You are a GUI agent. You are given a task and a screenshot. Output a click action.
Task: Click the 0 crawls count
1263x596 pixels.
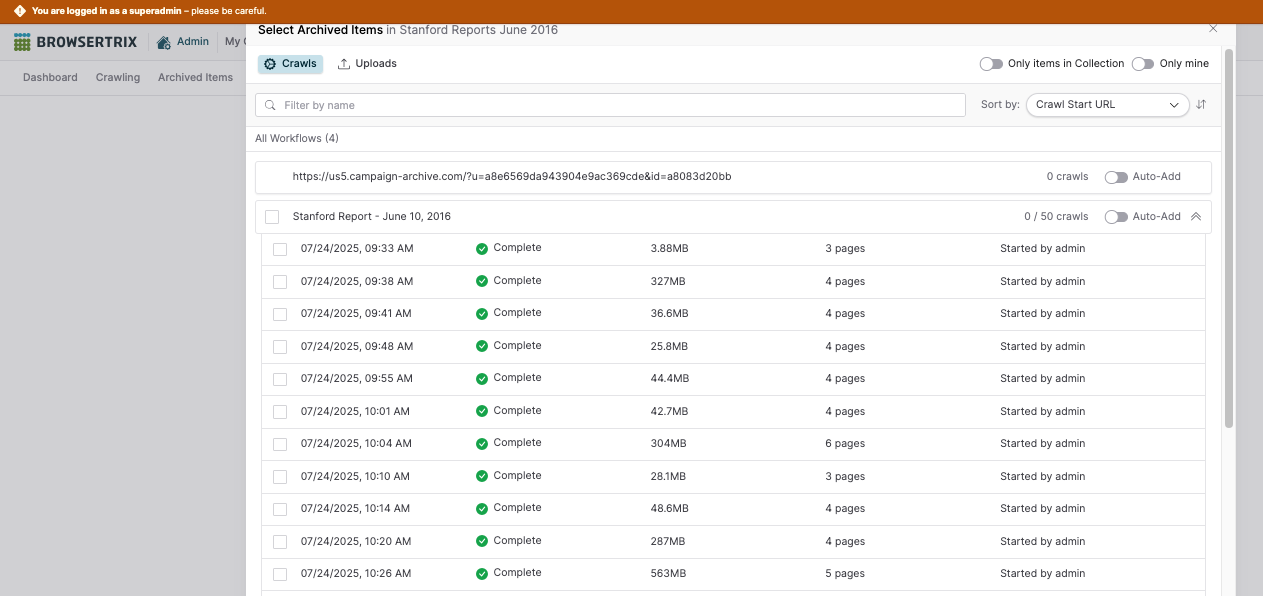point(1067,177)
